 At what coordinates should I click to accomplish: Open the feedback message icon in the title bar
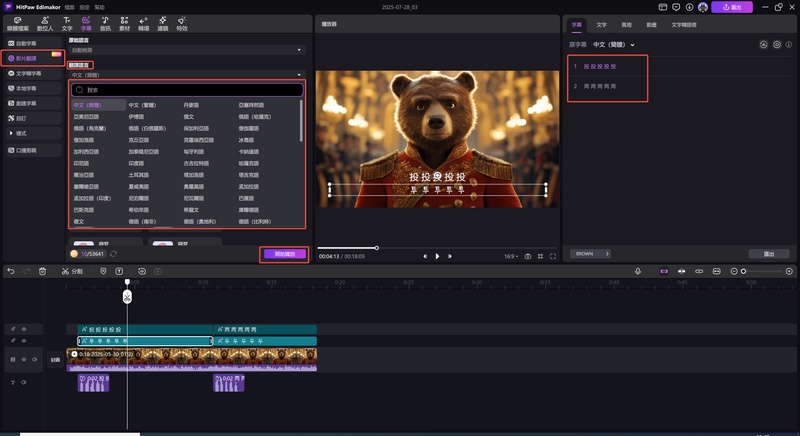tap(676, 7)
